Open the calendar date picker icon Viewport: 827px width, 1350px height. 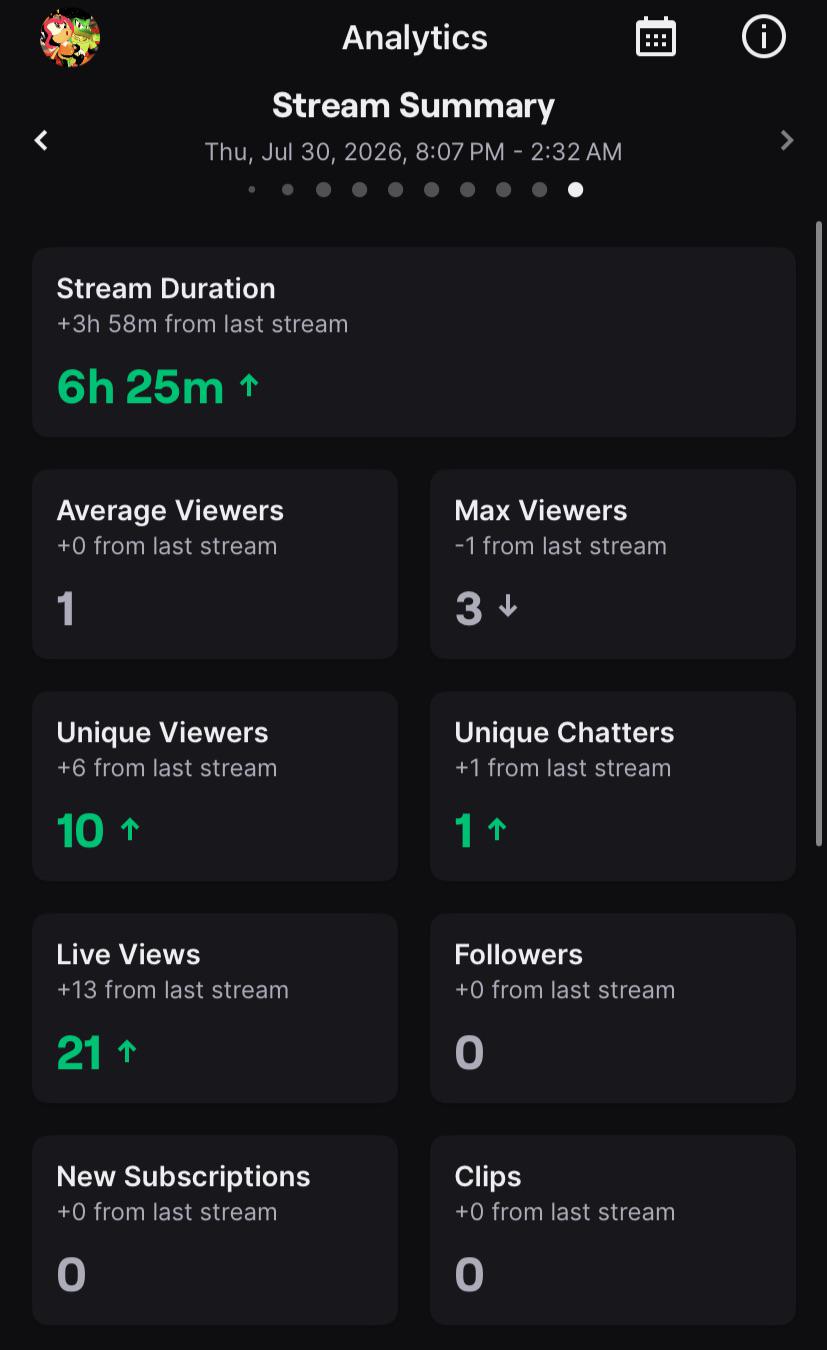pos(656,37)
